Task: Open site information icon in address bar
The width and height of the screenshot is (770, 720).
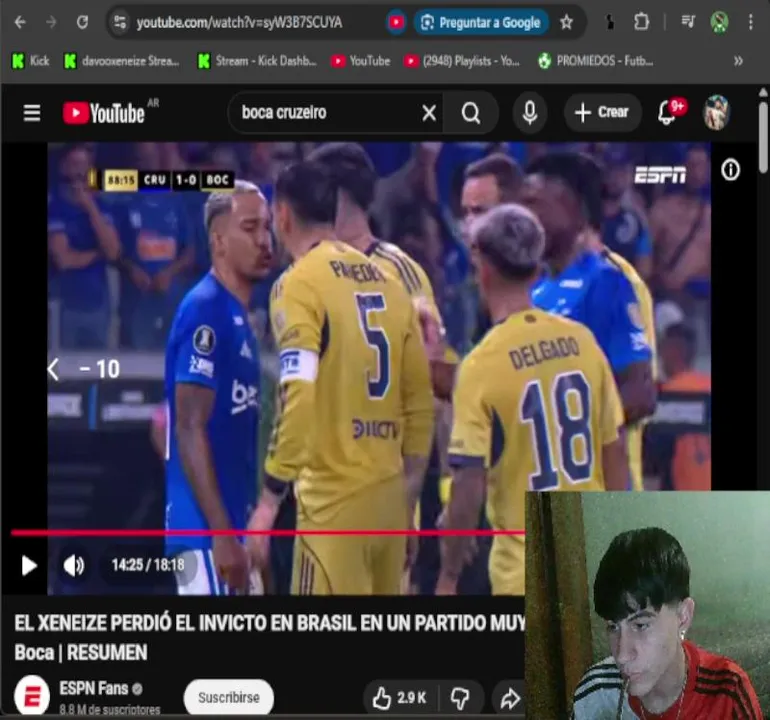Action: (x=120, y=22)
